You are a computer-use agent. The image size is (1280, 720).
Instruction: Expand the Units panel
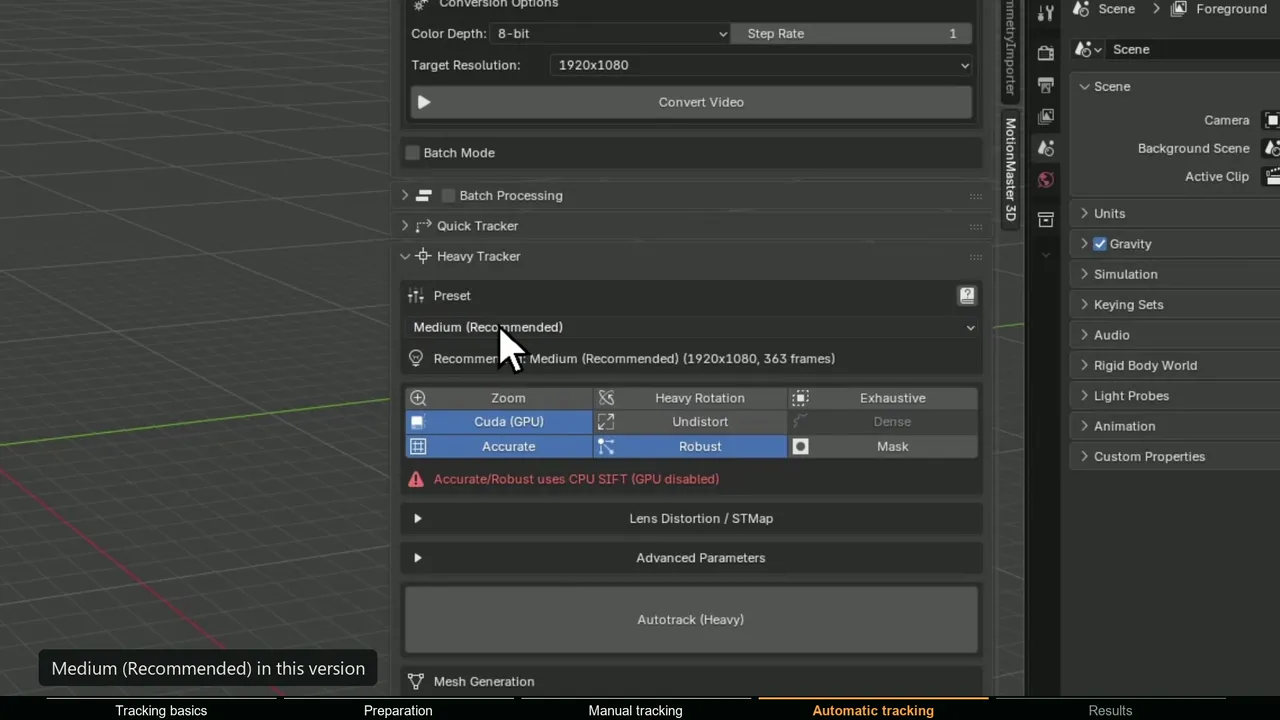(1084, 213)
